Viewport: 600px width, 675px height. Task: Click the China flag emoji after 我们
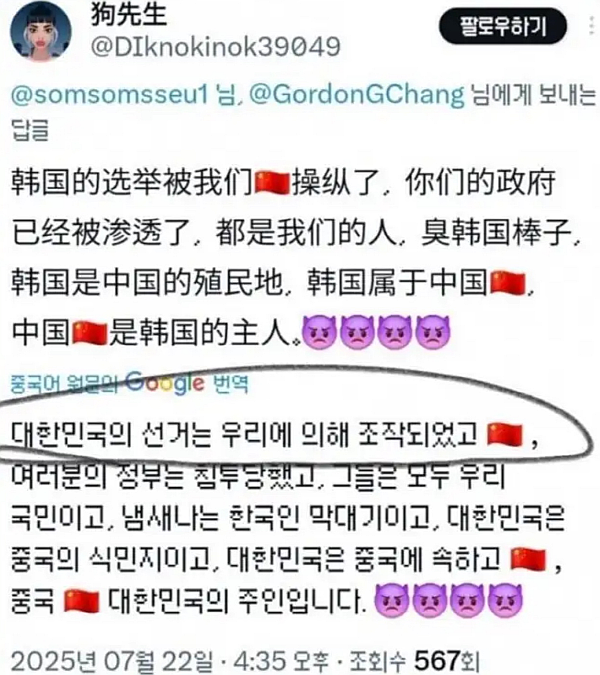click(x=272, y=183)
